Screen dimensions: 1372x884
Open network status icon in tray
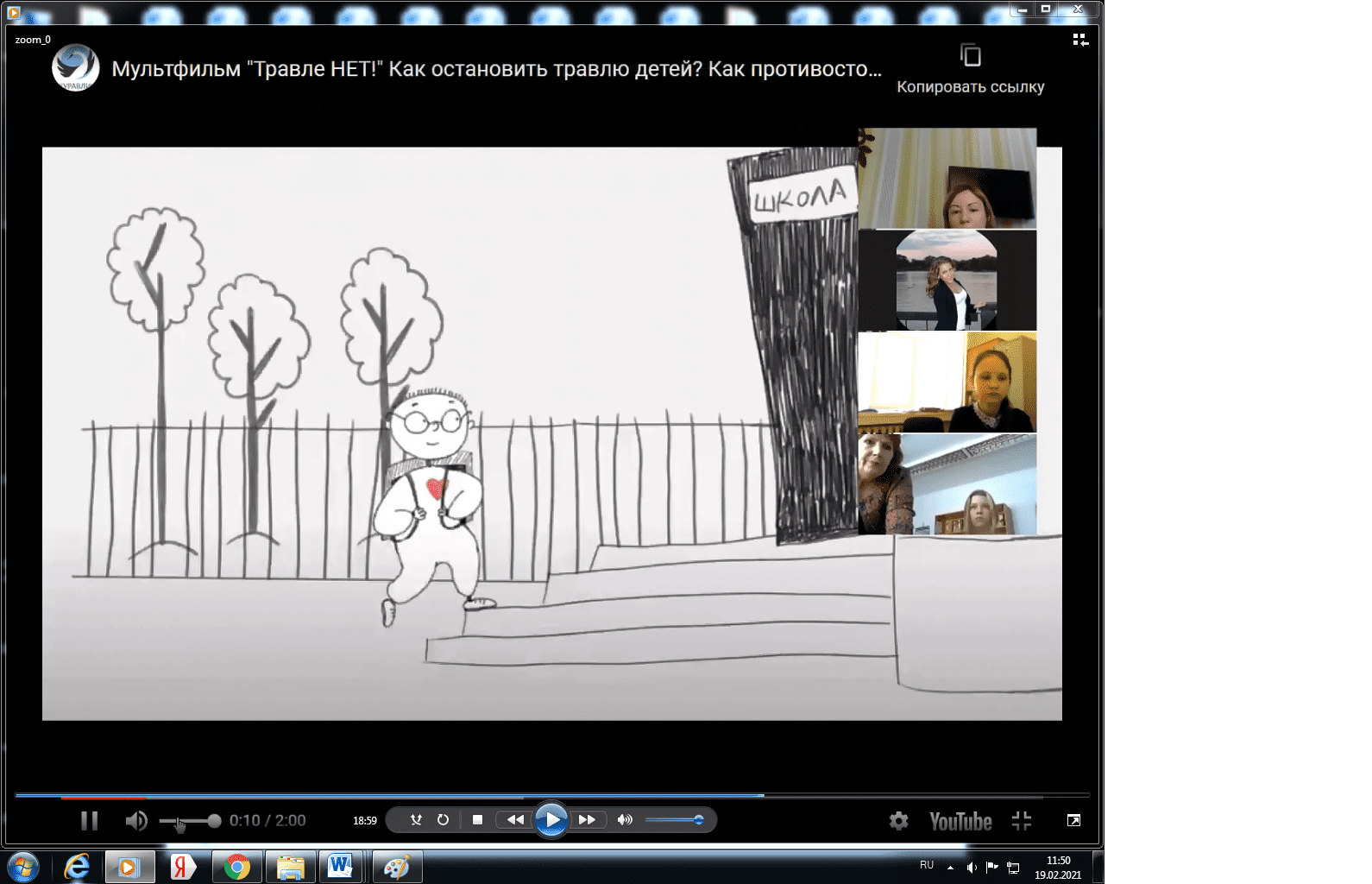click(x=1013, y=868)
